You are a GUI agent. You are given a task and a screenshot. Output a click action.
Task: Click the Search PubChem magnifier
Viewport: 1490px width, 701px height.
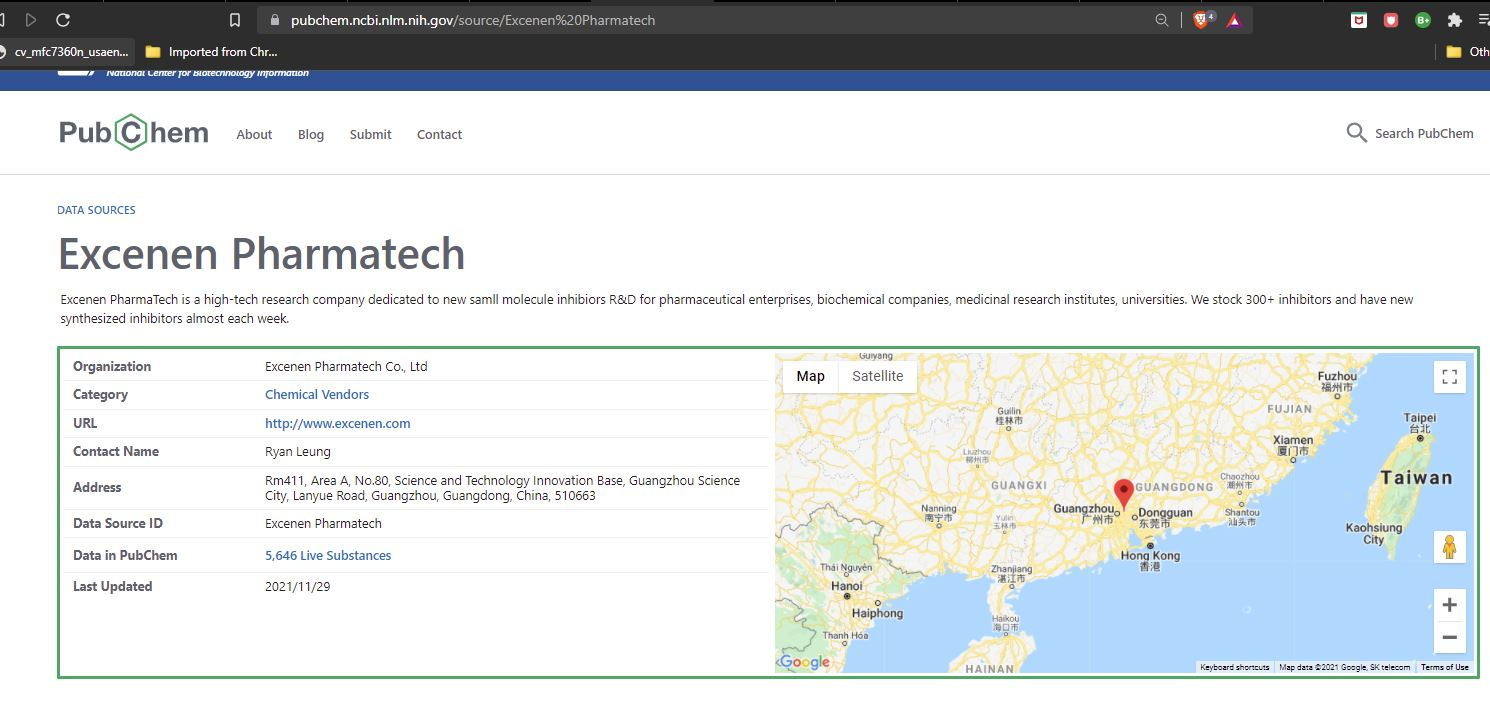[x=1356, y=133]
